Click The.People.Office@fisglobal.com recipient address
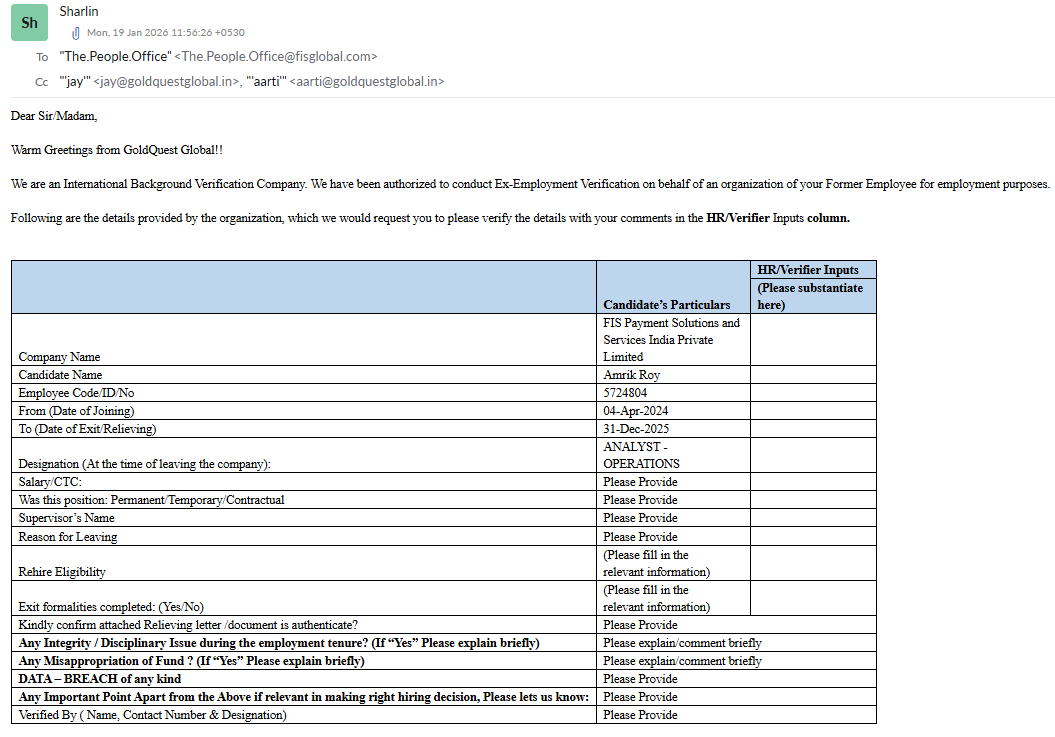 tap(276, 57)
